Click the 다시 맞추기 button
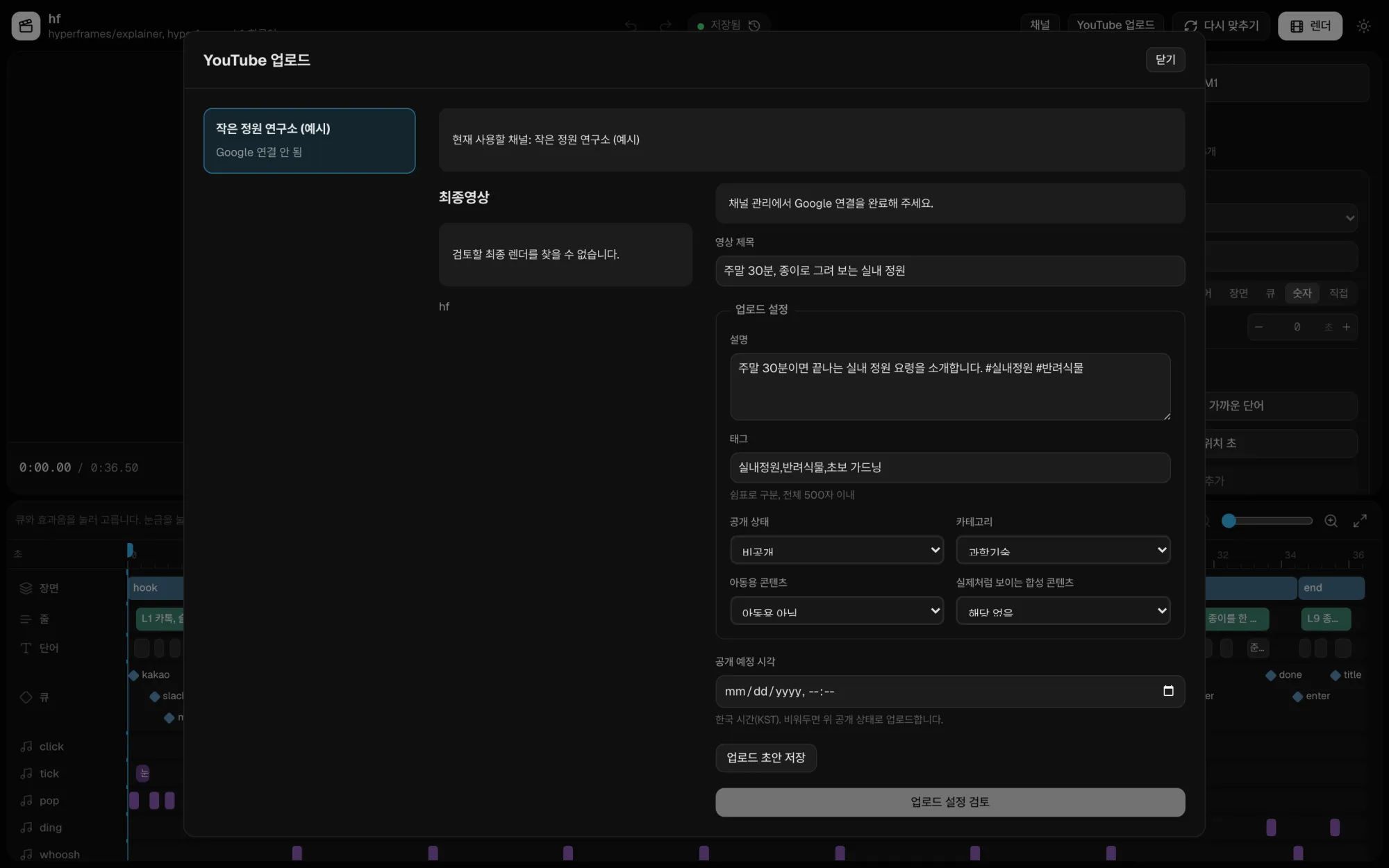The width and height of the screenshot is (1389, 868). coord(1221,26)
